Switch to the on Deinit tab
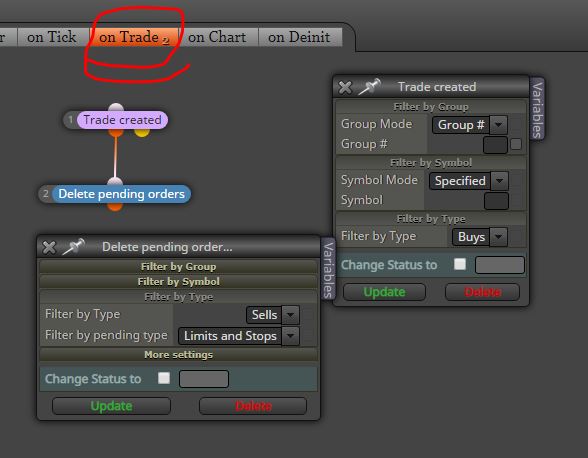The width and height of the screenshot is (588, 458). coord(299,37)
